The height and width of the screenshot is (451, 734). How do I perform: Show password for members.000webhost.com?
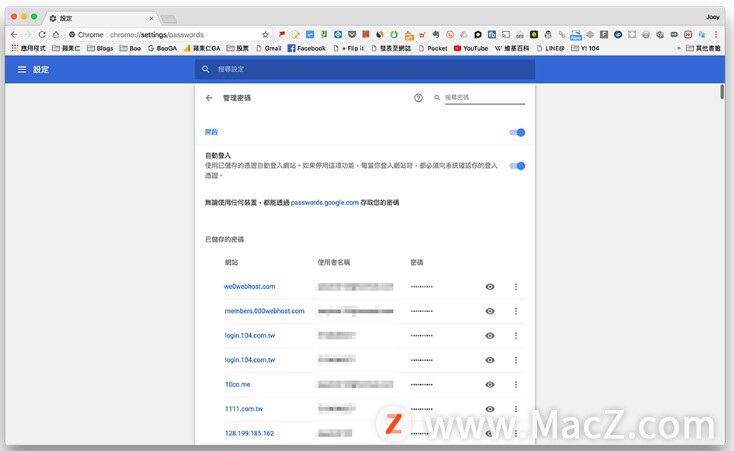point(490,311)
